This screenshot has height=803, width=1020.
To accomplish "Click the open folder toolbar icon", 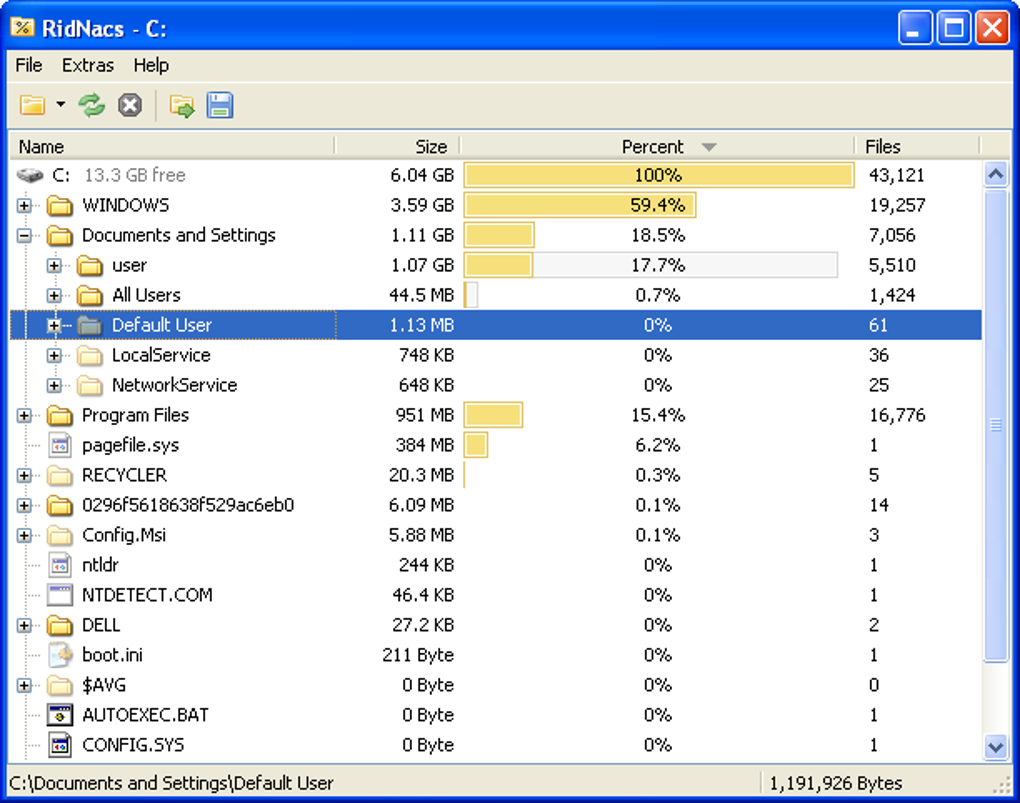I will pos(33,105).
